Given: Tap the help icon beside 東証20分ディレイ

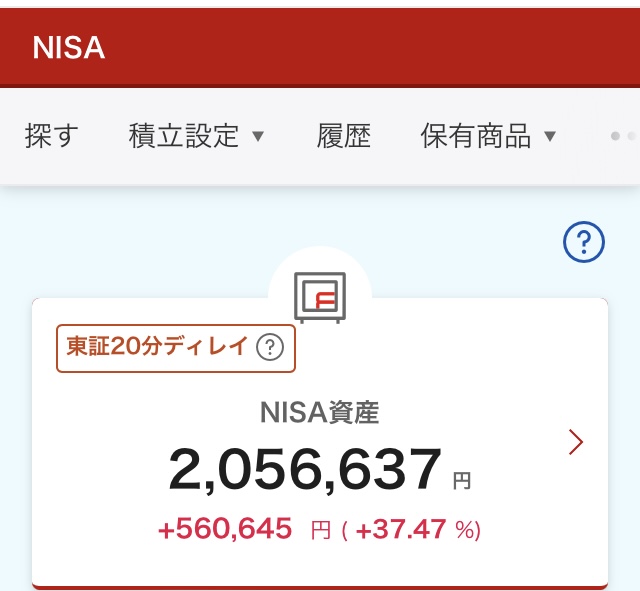Looking at the screenshot, I should [x=270, y=347].
